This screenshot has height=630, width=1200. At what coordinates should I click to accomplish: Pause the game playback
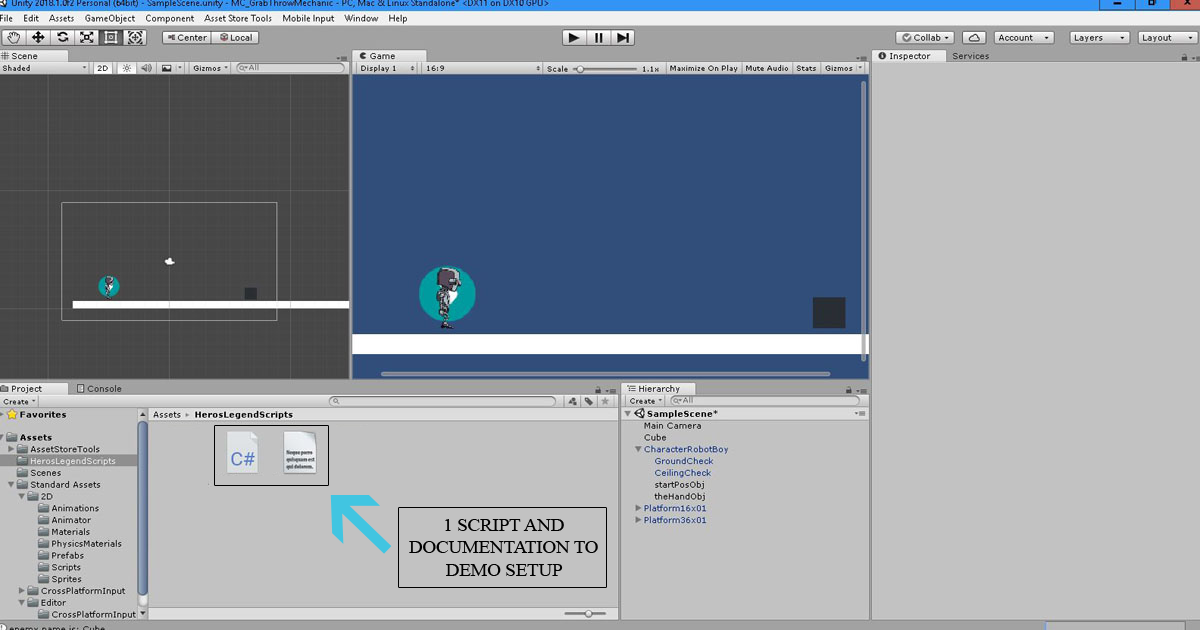click(598, 37)
